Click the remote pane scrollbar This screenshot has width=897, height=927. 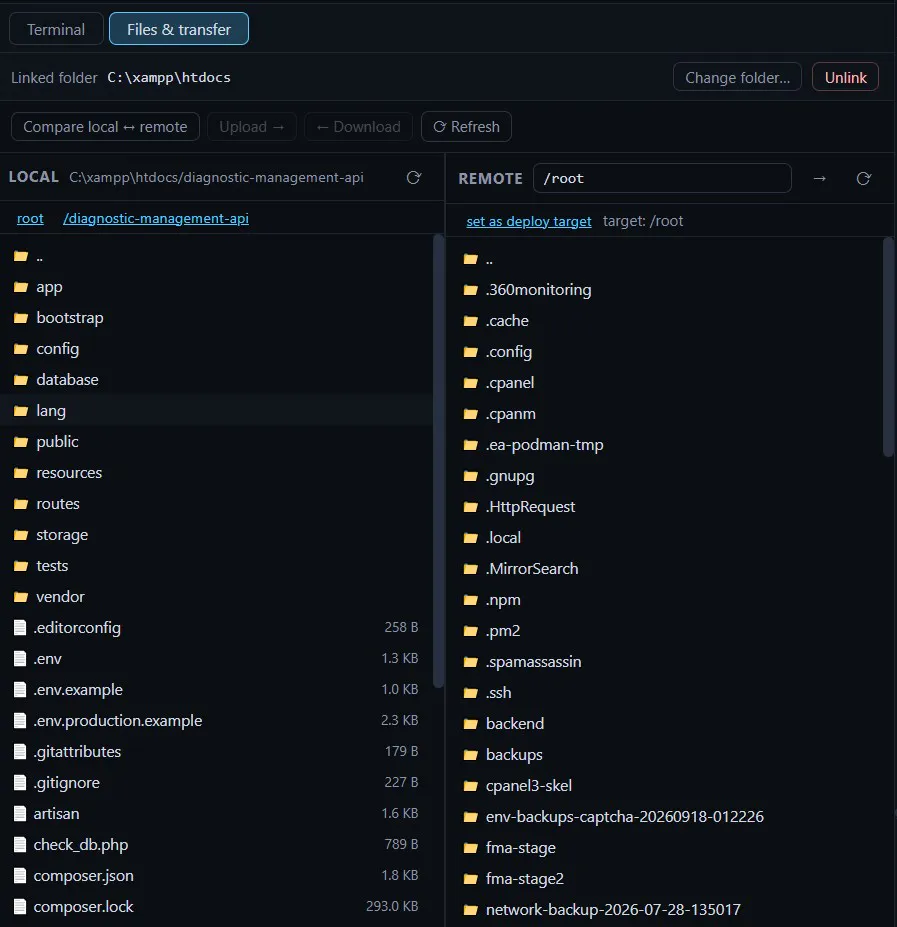pyautogui.click(x=888, y=347)
